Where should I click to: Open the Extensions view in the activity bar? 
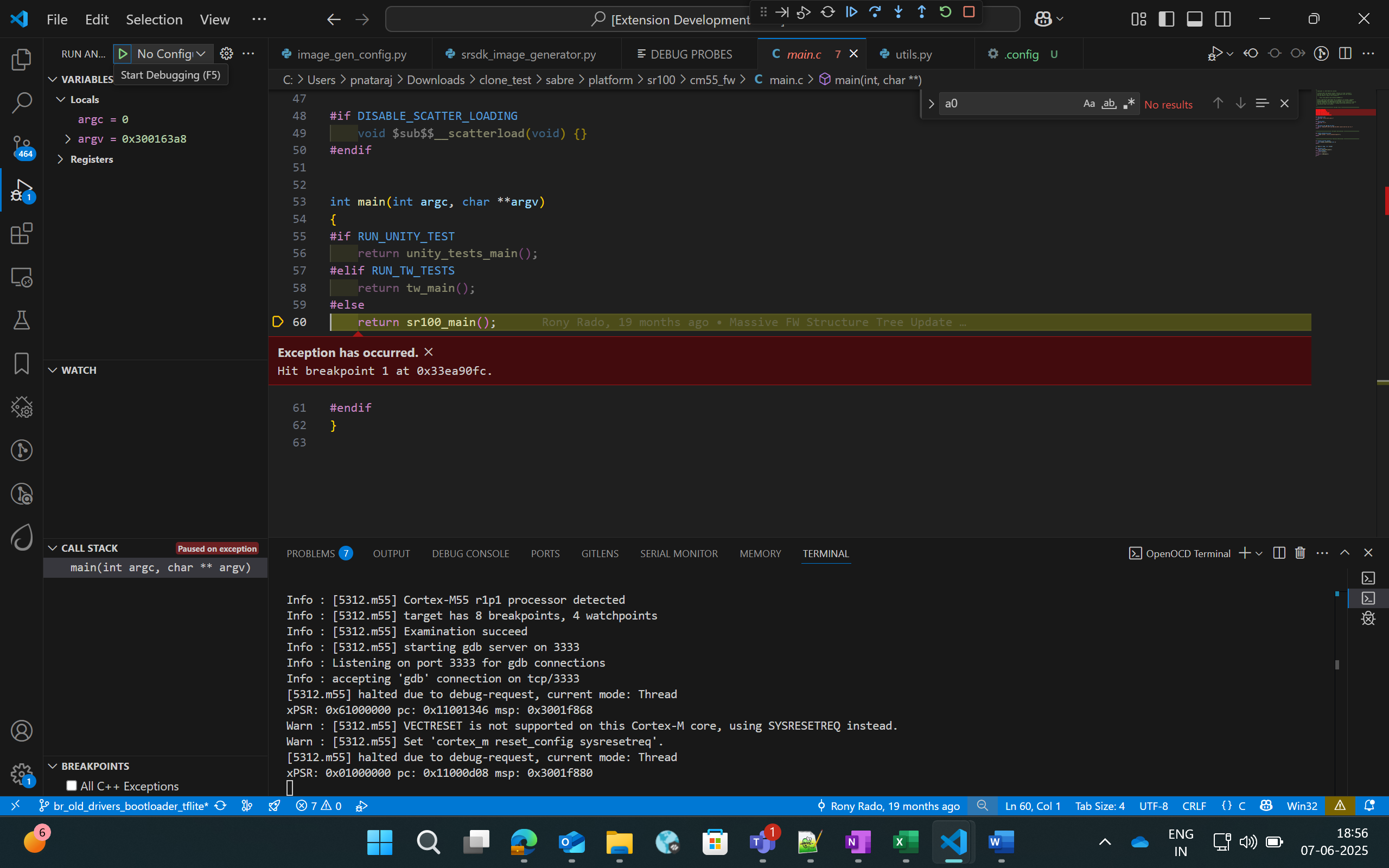[x=21, y=234]
